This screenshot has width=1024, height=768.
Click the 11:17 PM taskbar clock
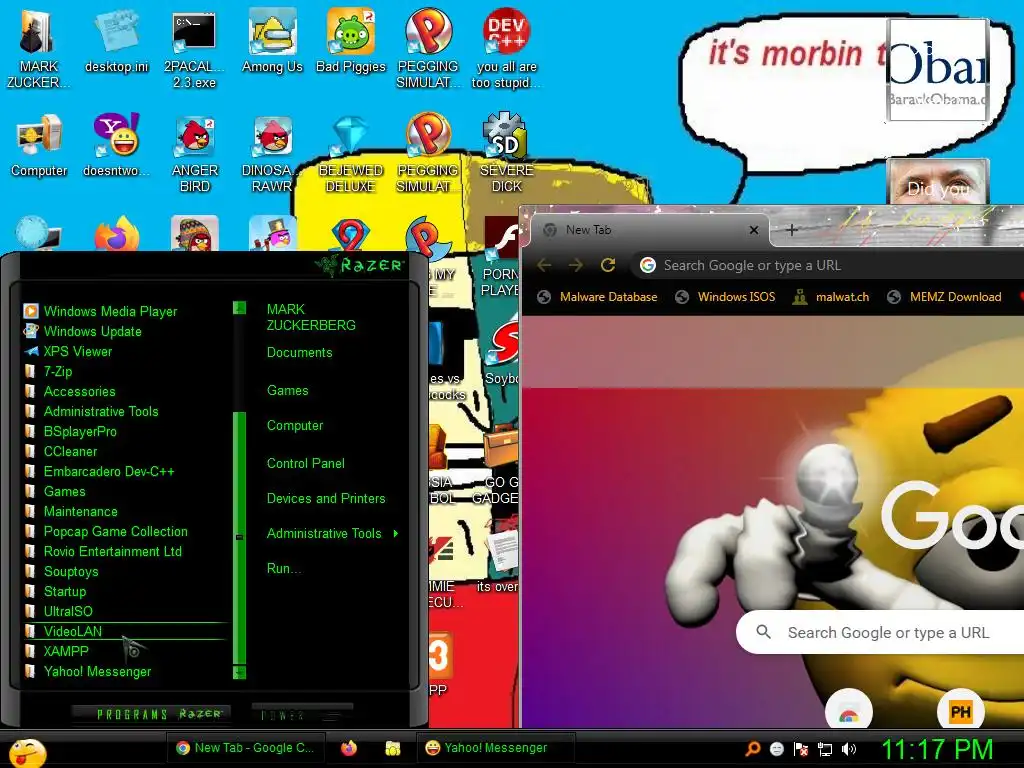936,749
